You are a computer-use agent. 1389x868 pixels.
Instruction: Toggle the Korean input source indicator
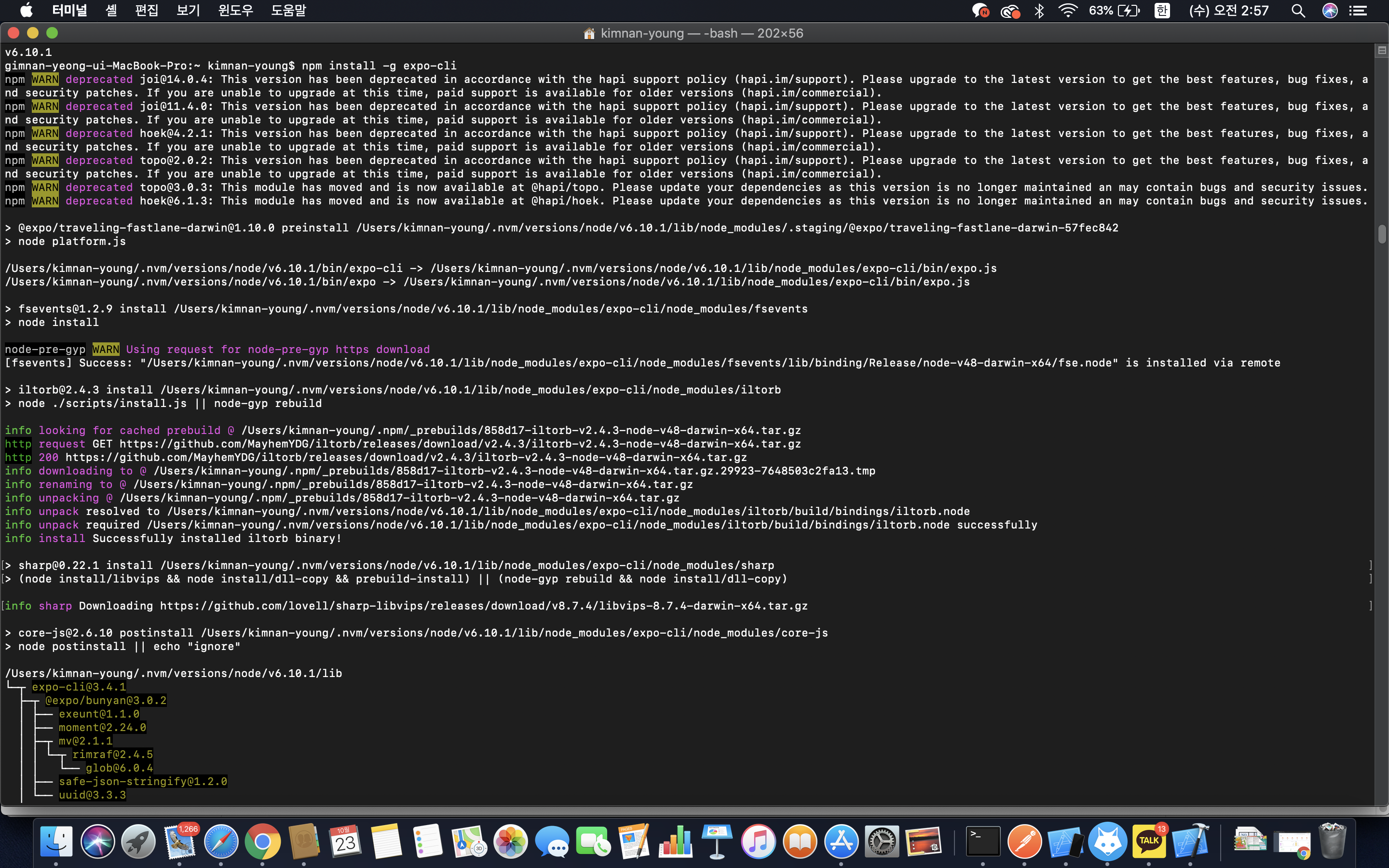(1162, 11)
